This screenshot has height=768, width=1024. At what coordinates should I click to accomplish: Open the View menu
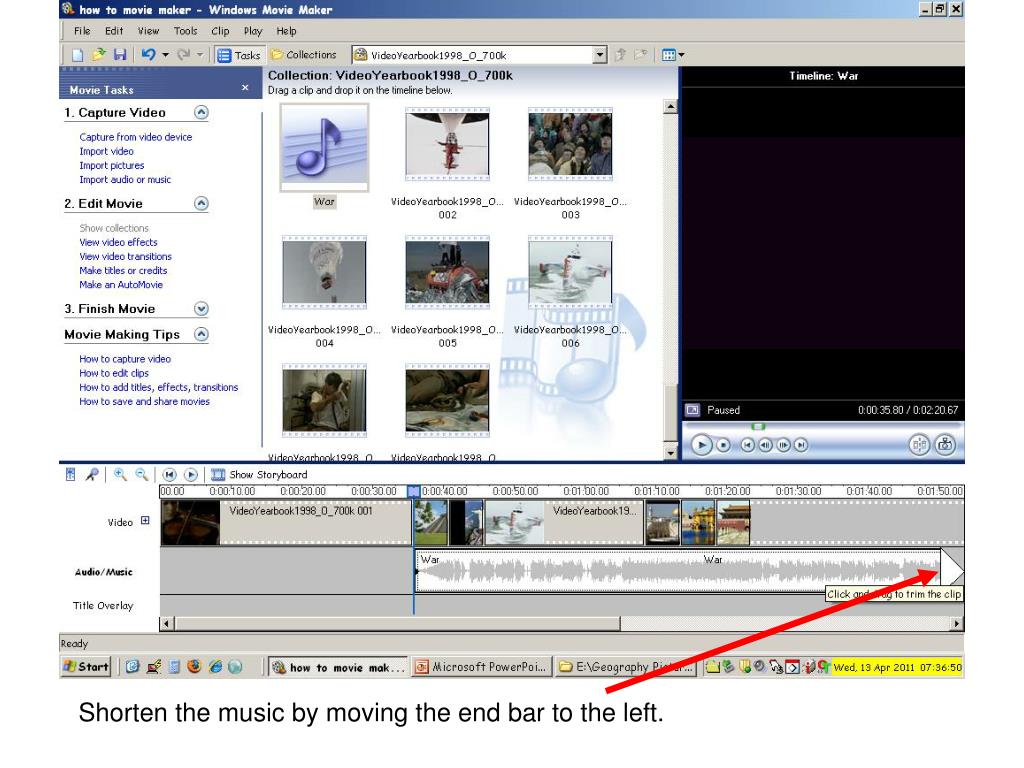(148, 31)
